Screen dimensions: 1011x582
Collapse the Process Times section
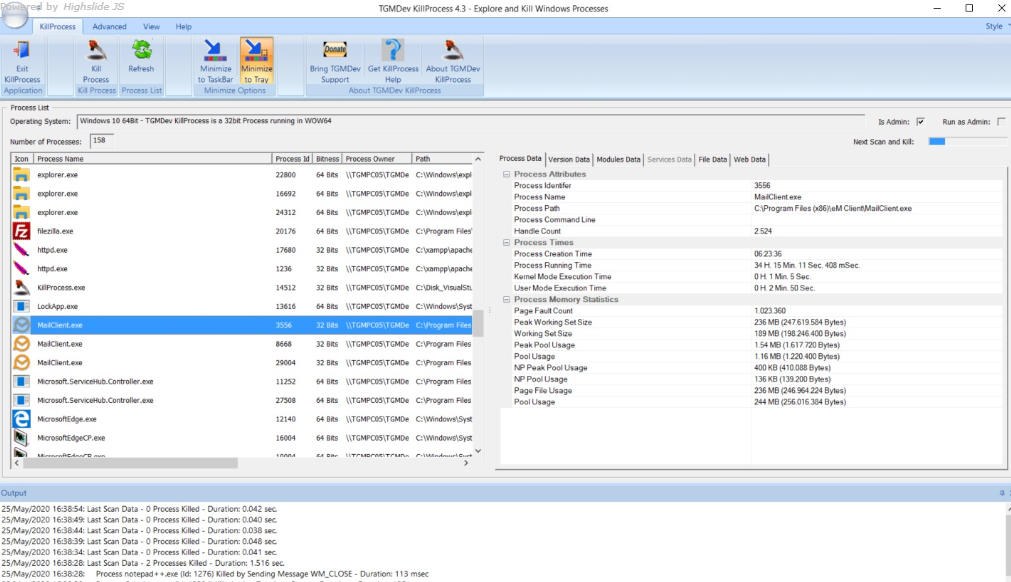coord(506,242)
